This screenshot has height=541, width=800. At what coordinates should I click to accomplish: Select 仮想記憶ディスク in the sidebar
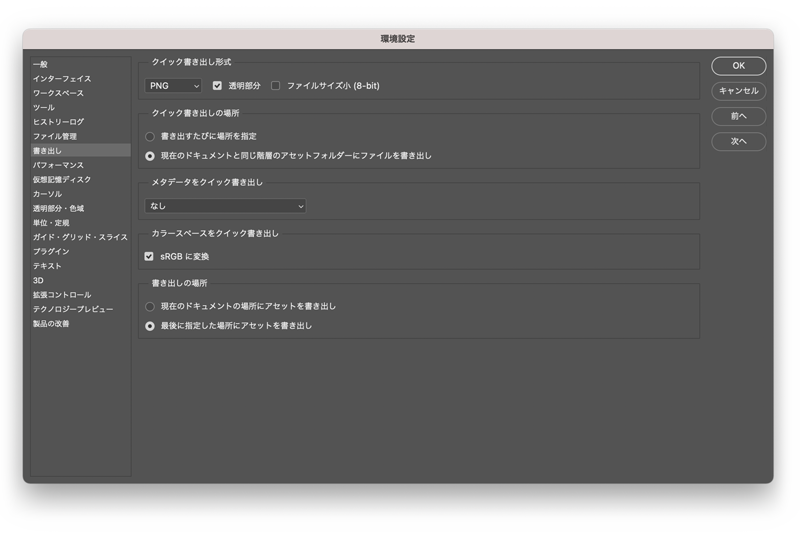pos(61,180)
